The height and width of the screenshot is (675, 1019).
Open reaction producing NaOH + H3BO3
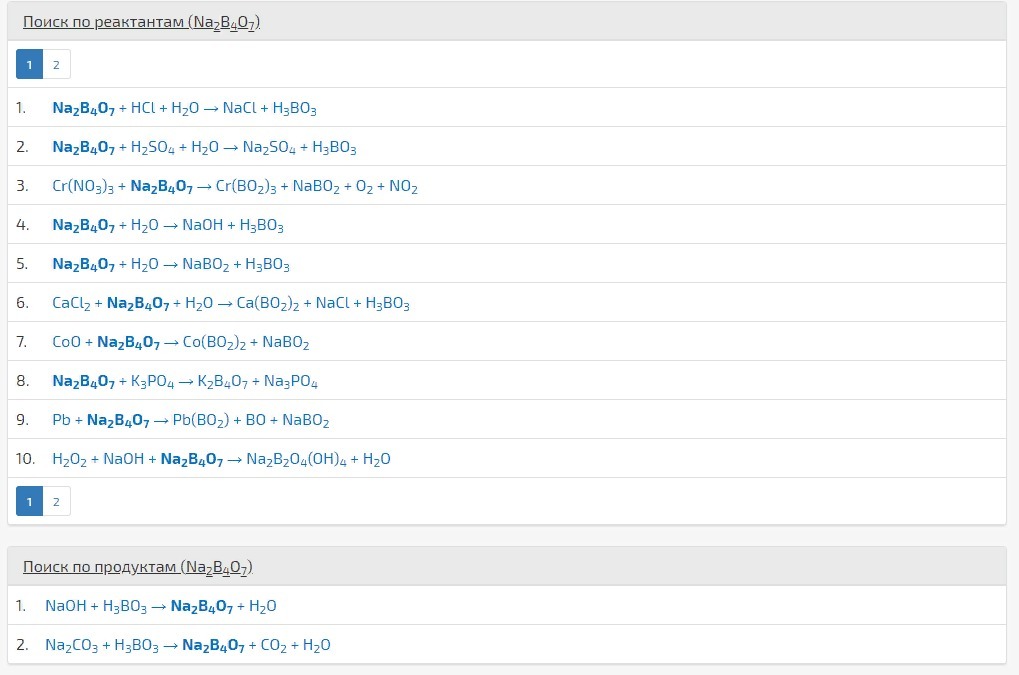(x=168, y=225)
